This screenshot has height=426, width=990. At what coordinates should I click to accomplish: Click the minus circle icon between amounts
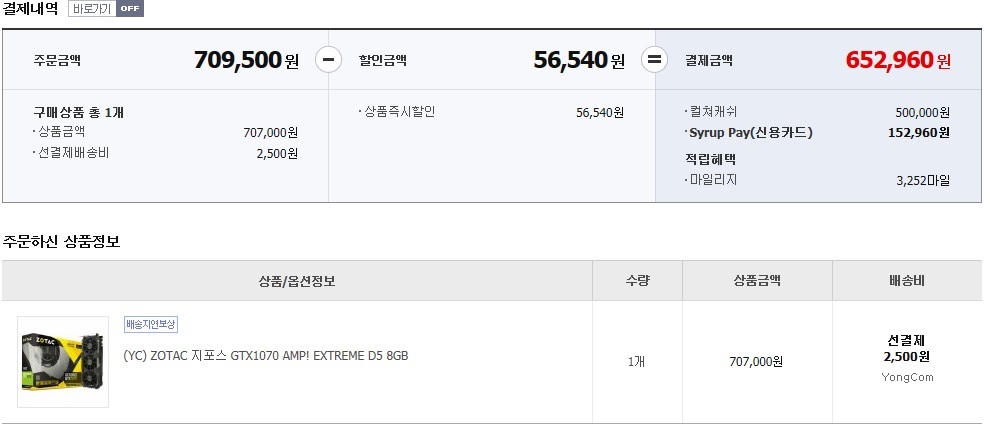(328, 60)
